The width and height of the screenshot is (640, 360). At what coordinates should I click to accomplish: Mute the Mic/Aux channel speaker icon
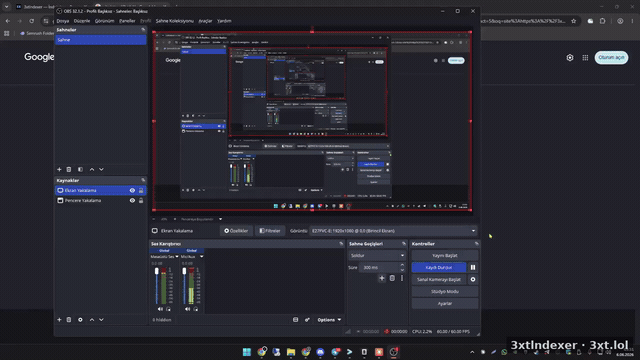pyautogui.click(x=187, y=309)
